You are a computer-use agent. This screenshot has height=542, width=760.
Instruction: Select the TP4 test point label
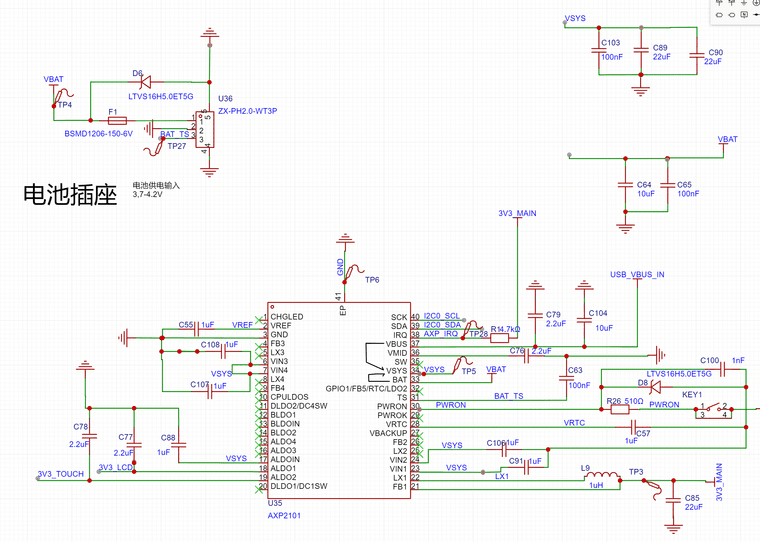pyautogui.click(x=64, y=105)
